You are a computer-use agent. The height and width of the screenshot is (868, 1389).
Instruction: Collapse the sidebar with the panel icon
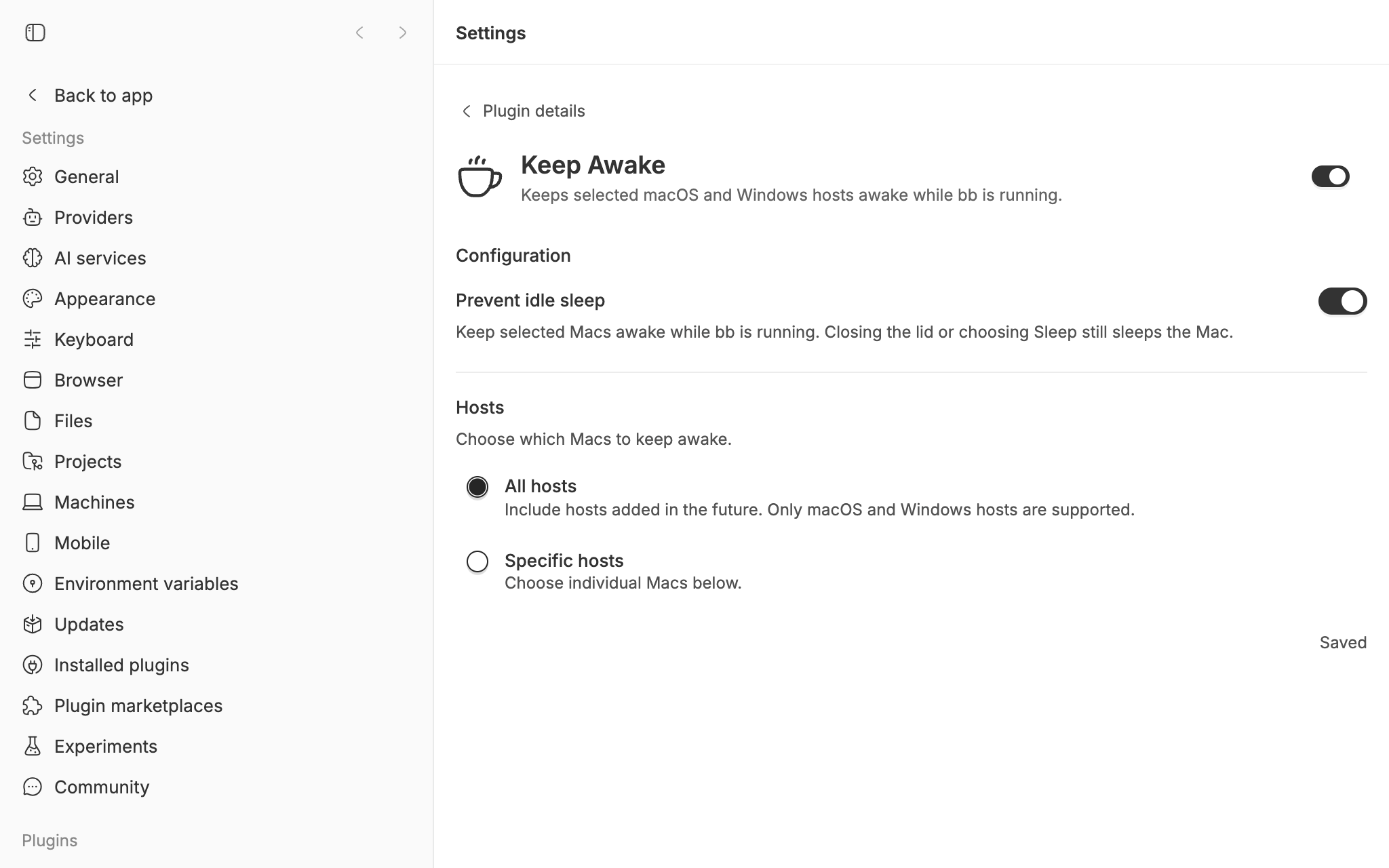[35, 33]
